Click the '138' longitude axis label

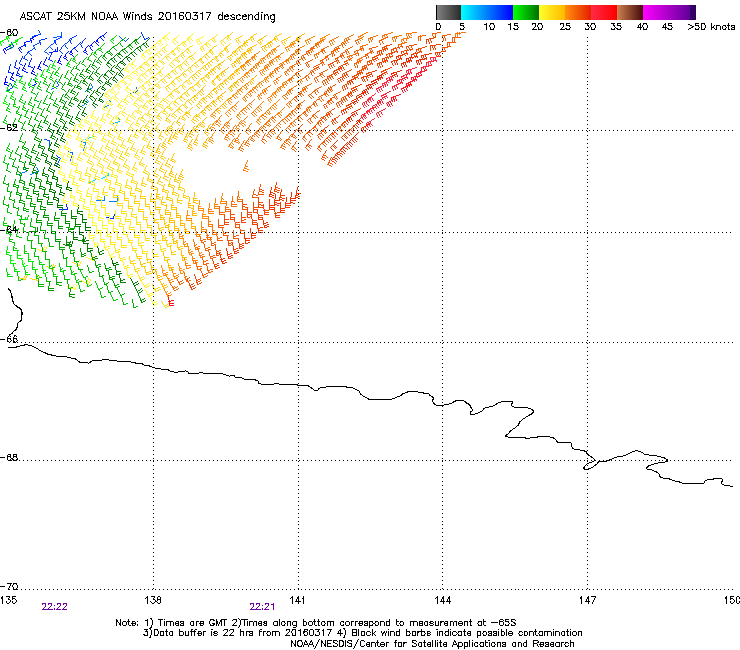point(153,600)
